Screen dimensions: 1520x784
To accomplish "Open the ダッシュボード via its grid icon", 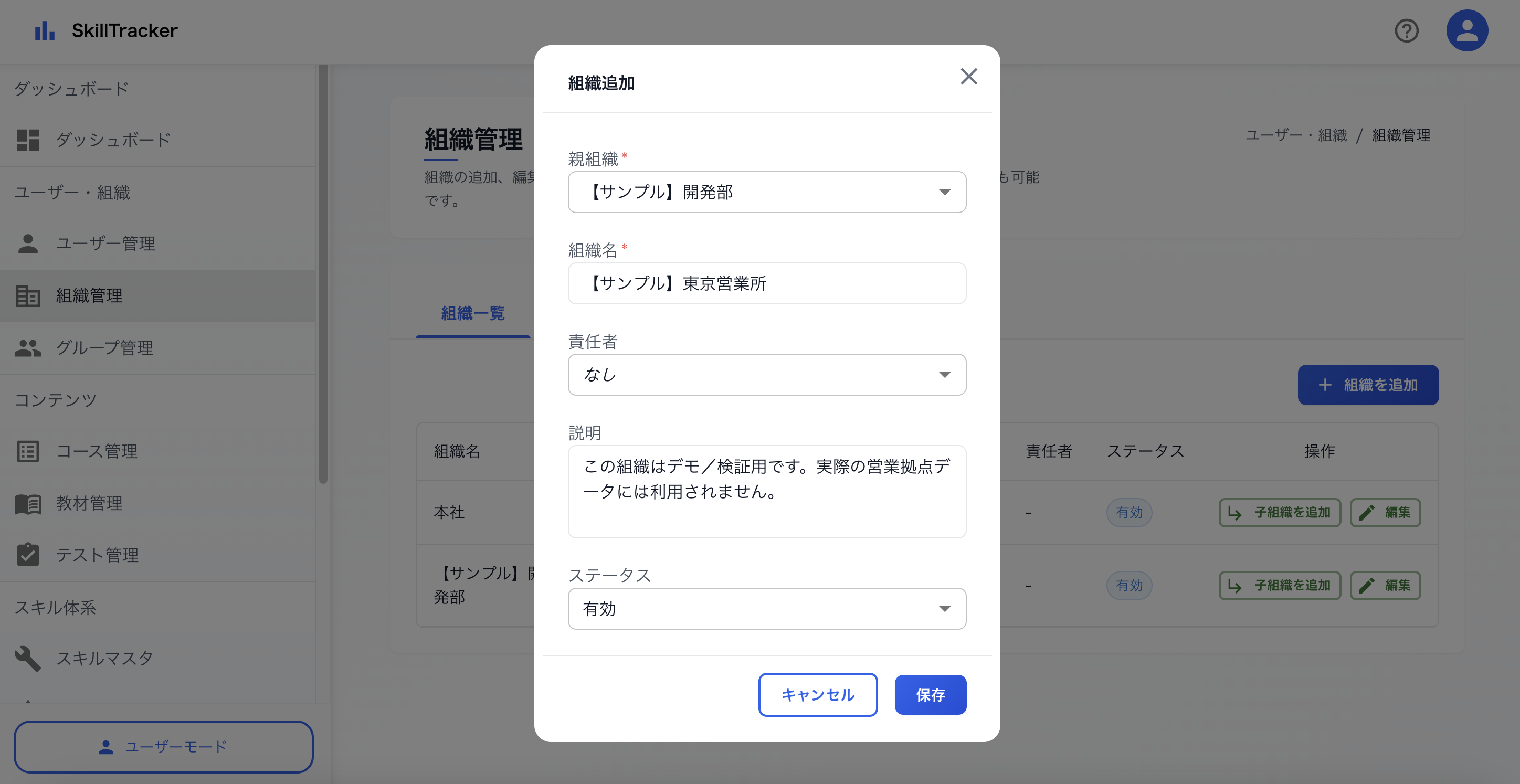I will pos(27,139).
